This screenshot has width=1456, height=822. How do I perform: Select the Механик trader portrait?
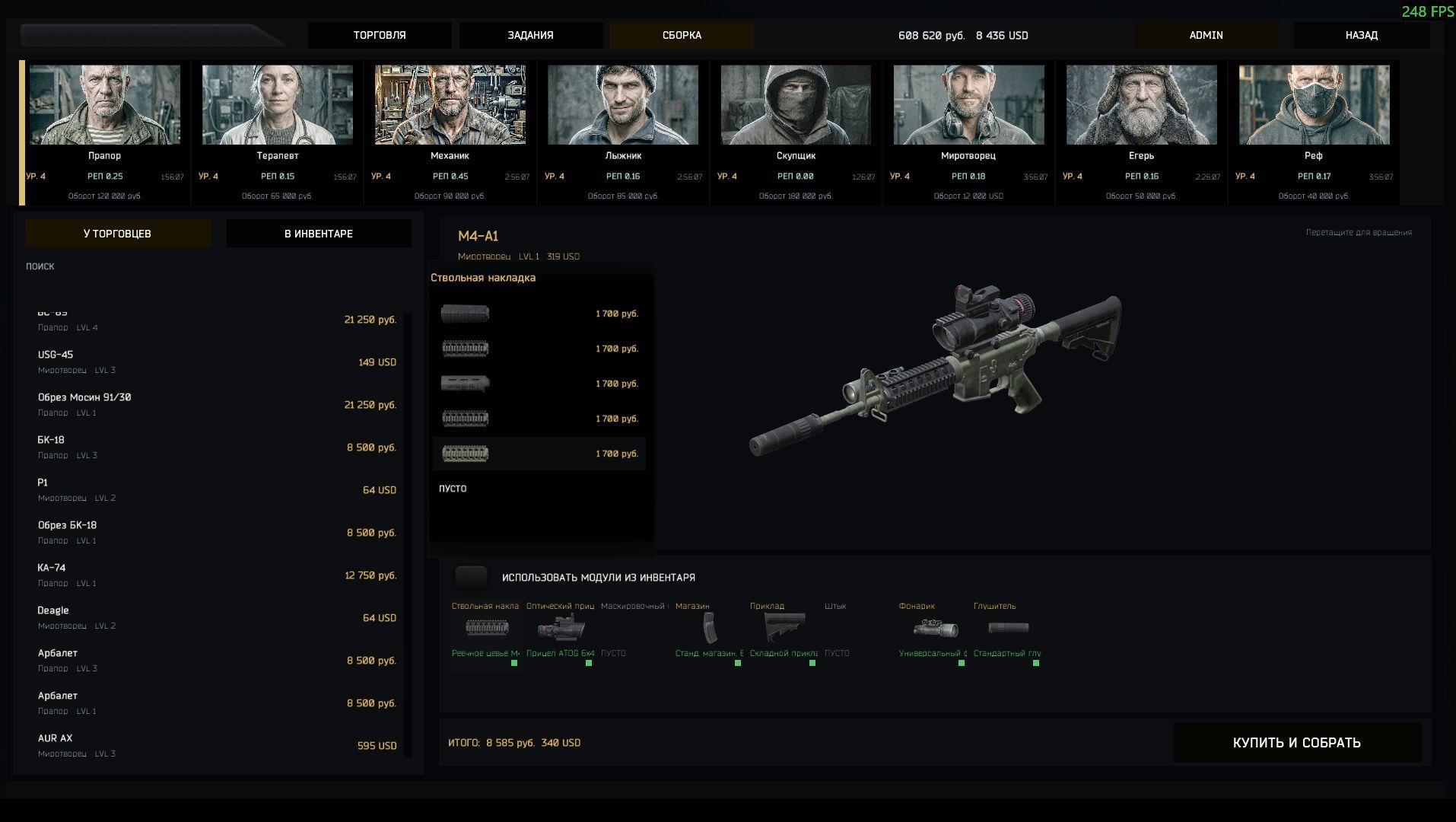(450, 105)
